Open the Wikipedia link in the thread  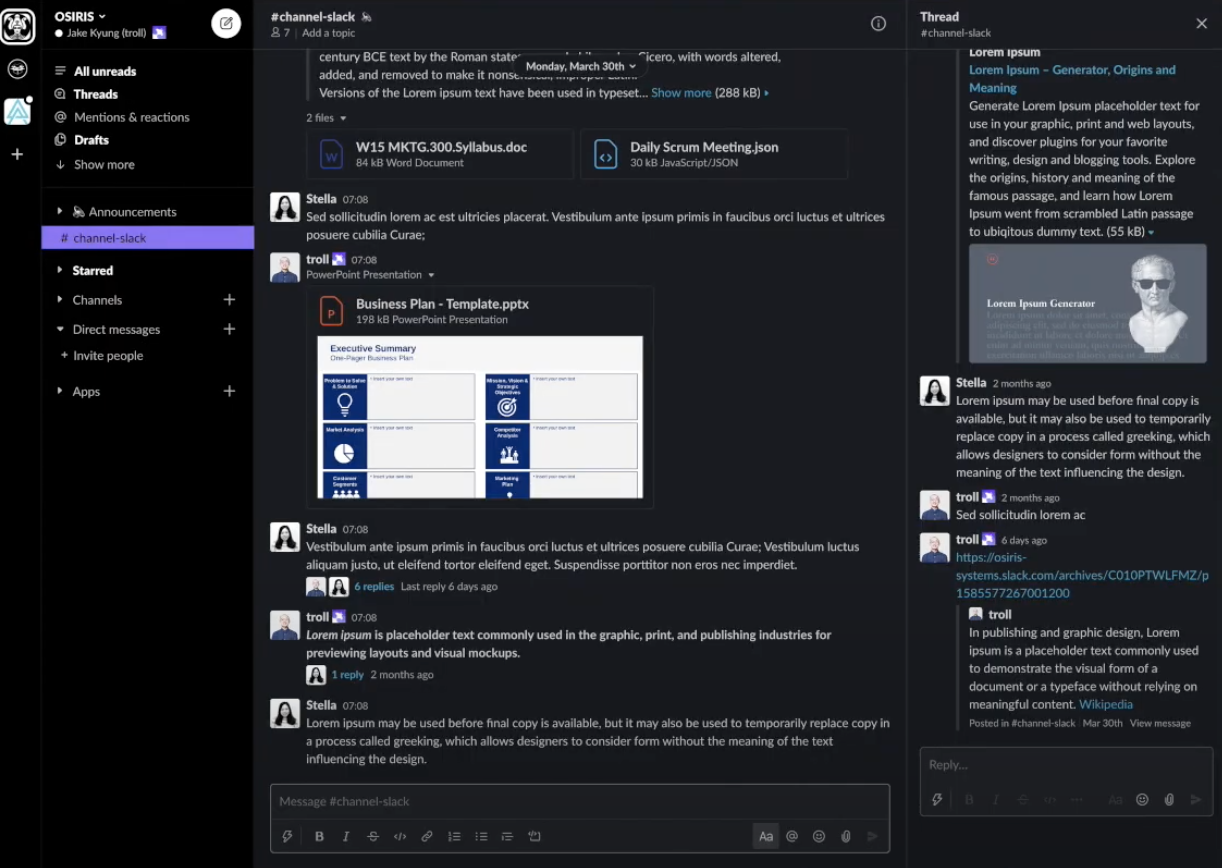click(x=1106, y=704)
